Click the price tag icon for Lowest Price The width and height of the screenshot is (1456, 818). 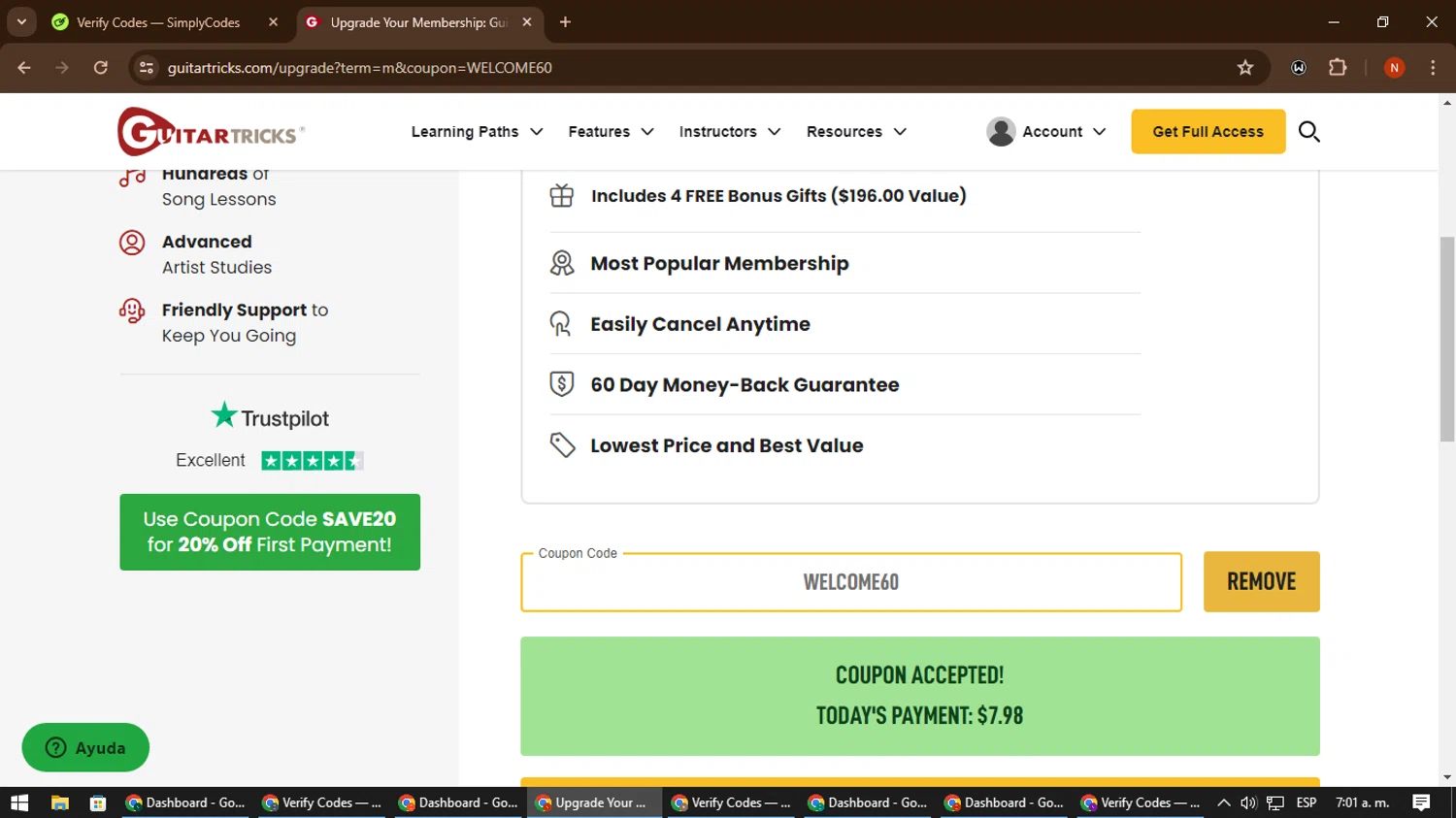[x=562, y=445]
